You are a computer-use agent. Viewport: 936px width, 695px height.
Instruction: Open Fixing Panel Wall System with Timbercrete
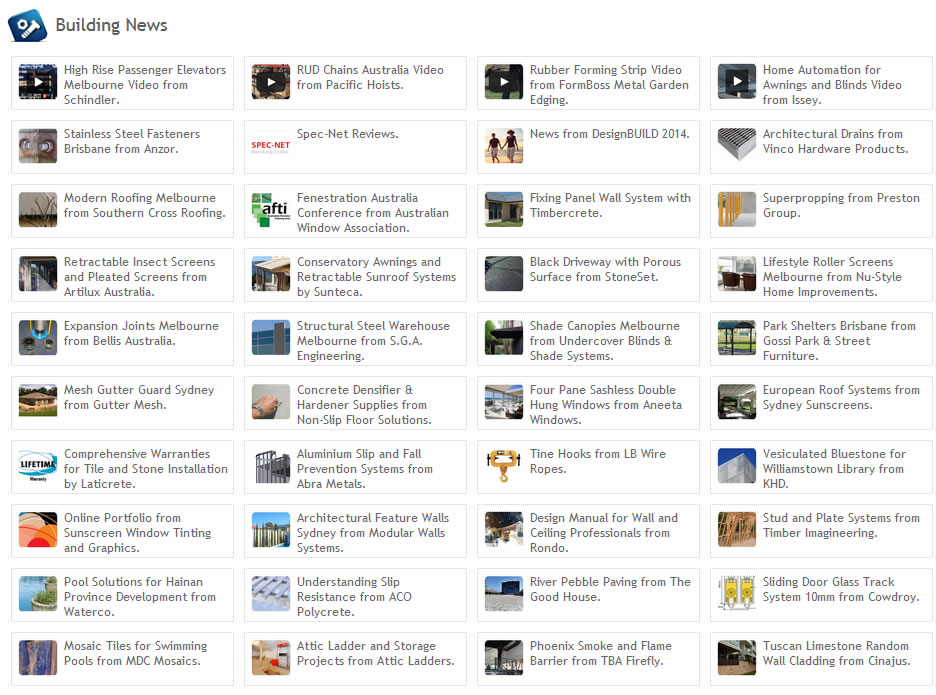[x=610, y=205]
